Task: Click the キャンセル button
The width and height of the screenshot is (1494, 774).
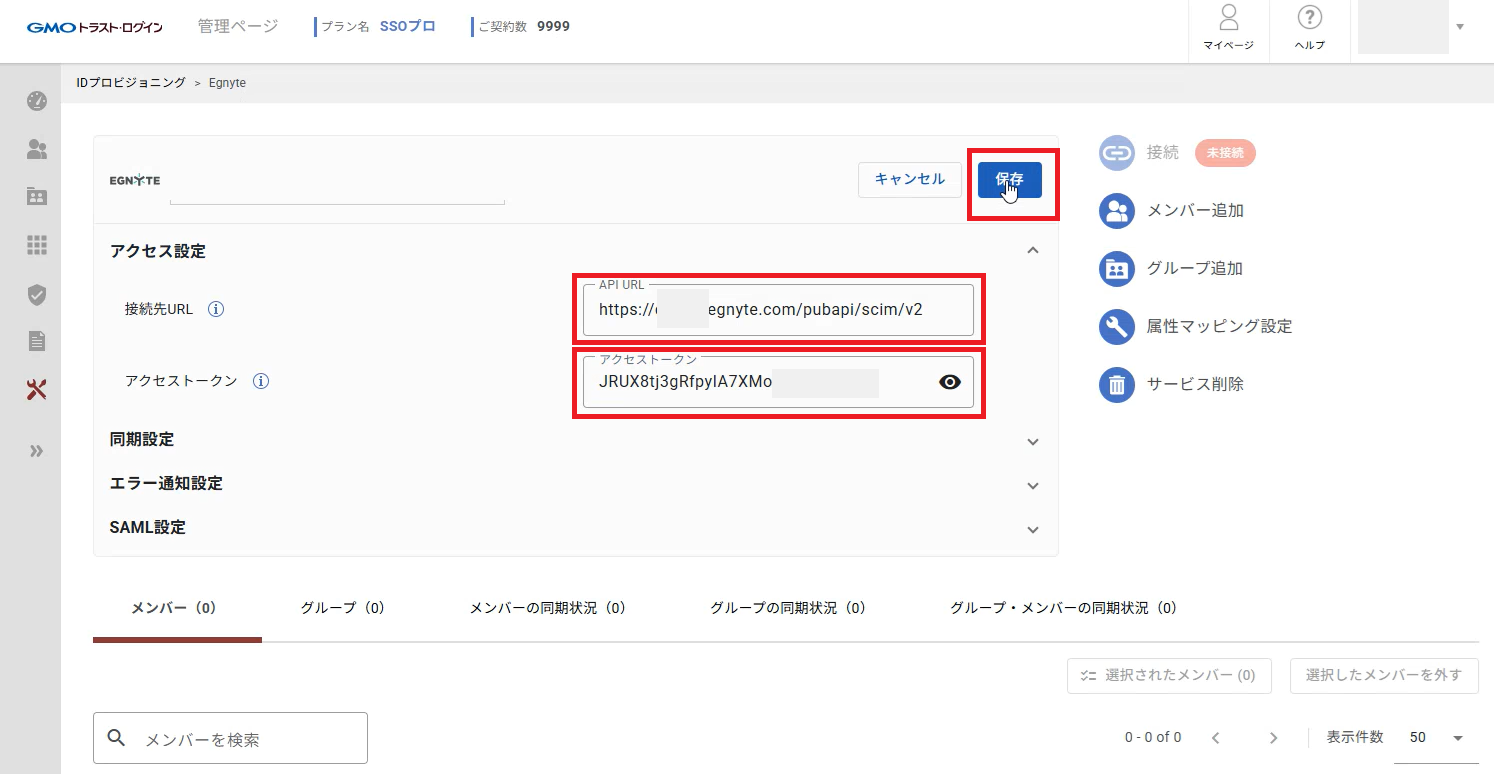Action: [910, 180]
